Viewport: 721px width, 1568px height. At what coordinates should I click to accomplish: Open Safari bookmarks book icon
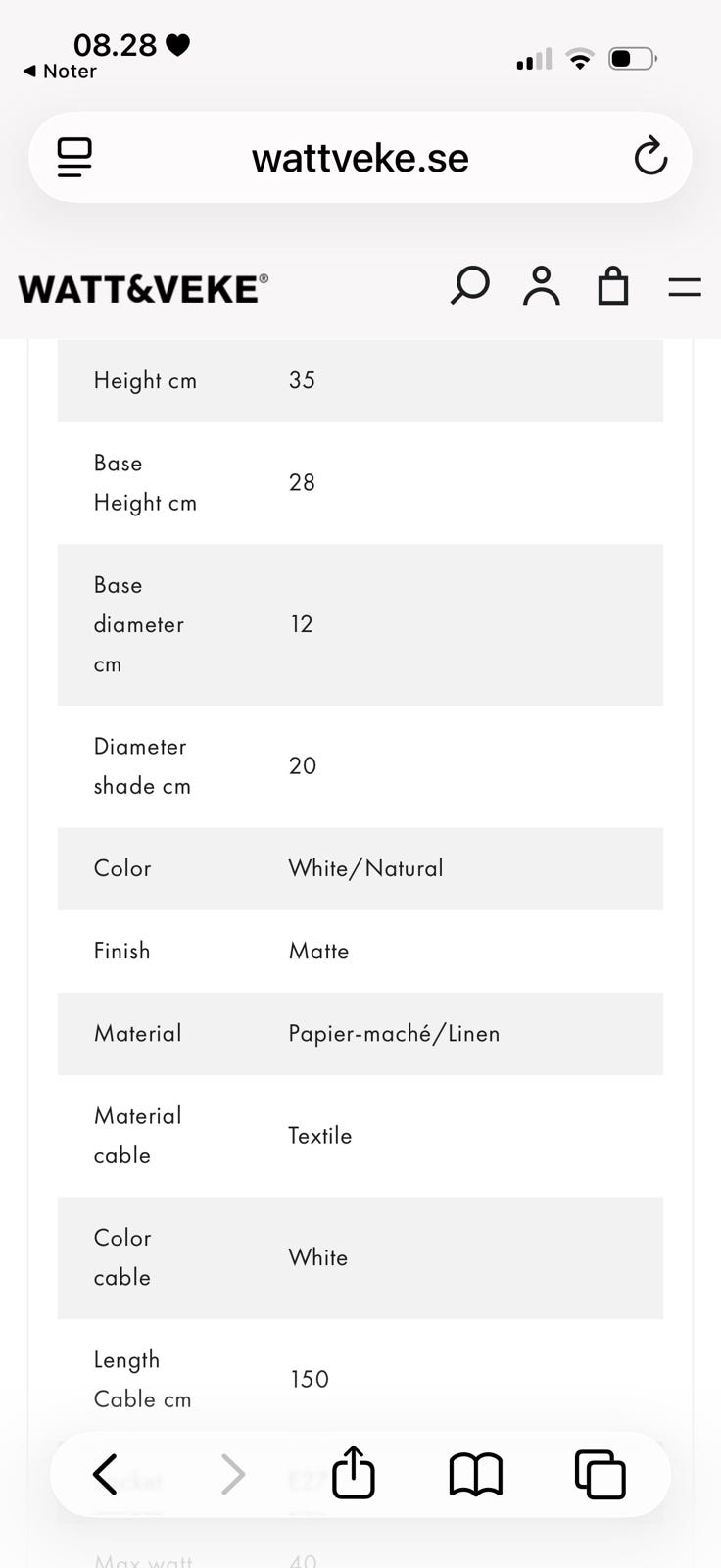pos(476,1475)
